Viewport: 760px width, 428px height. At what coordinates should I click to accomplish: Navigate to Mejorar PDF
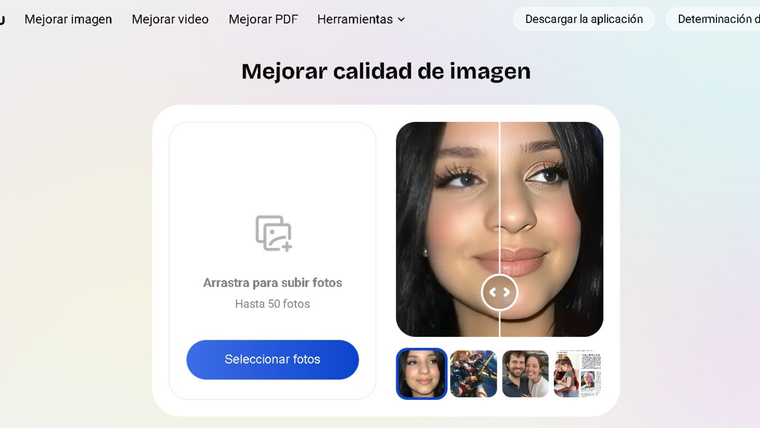pyautogui.click(x=263, y=19)
